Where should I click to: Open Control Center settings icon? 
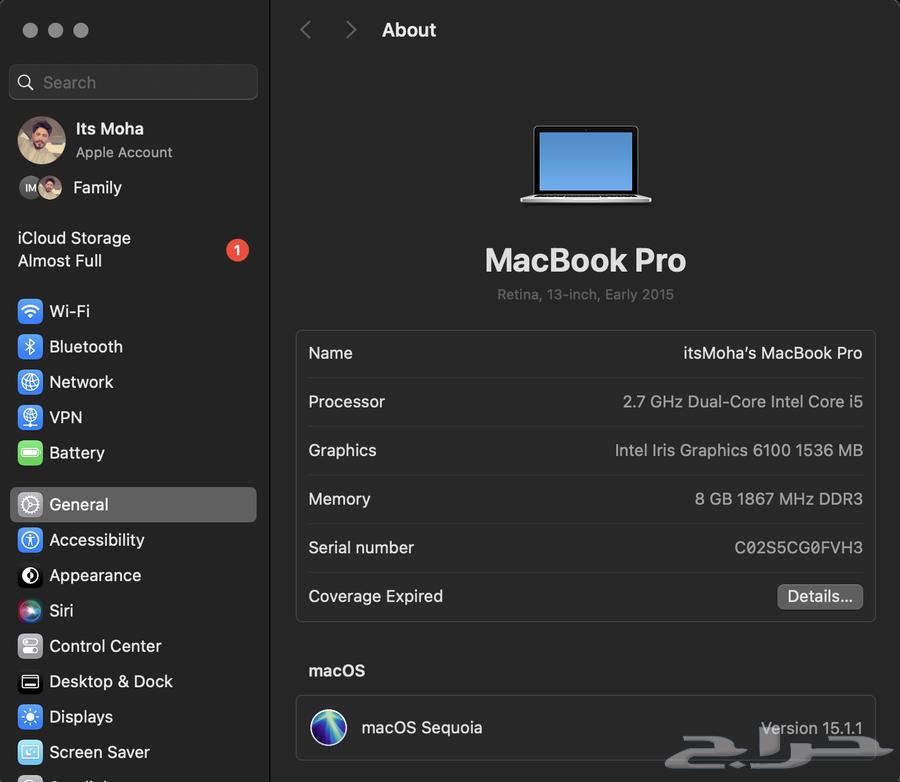coord(30,646)
